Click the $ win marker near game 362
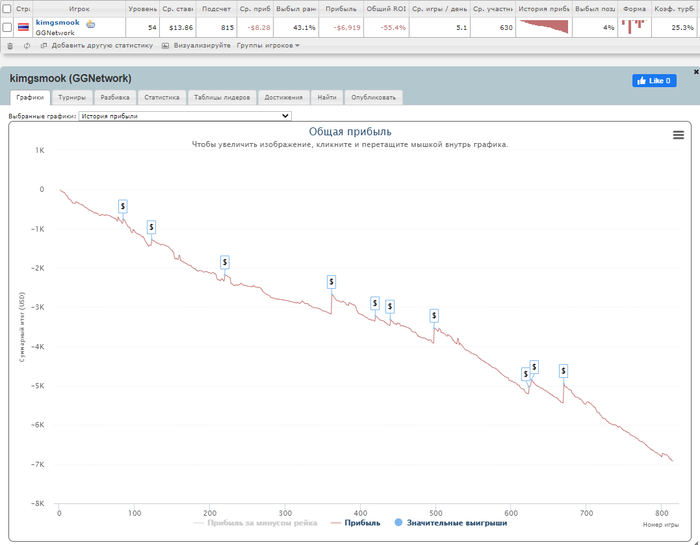 331,282
